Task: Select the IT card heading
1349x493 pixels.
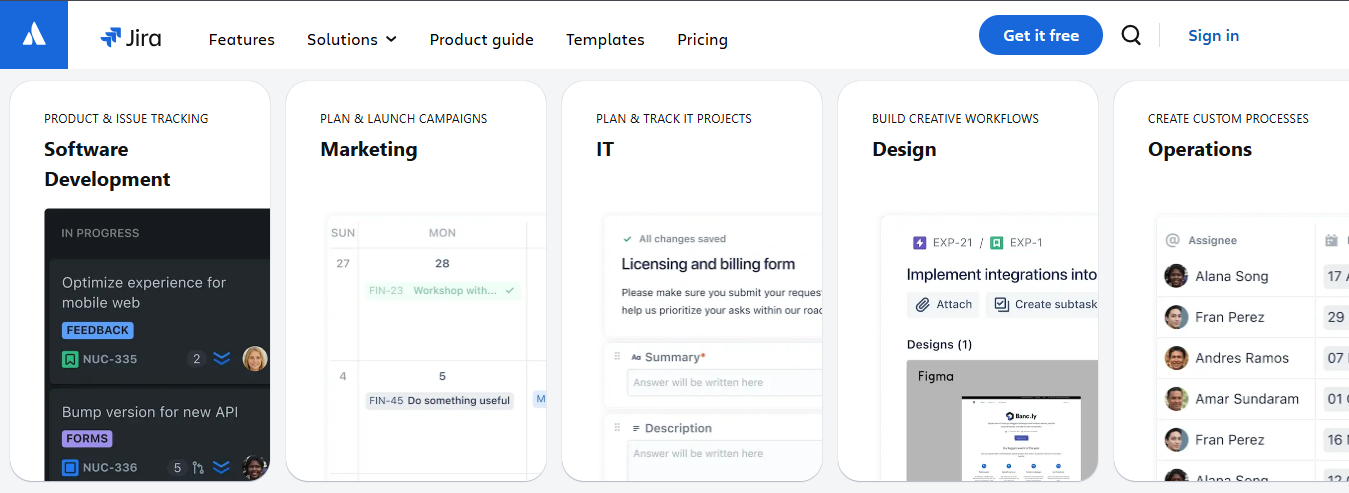Action: coord(605,149)
